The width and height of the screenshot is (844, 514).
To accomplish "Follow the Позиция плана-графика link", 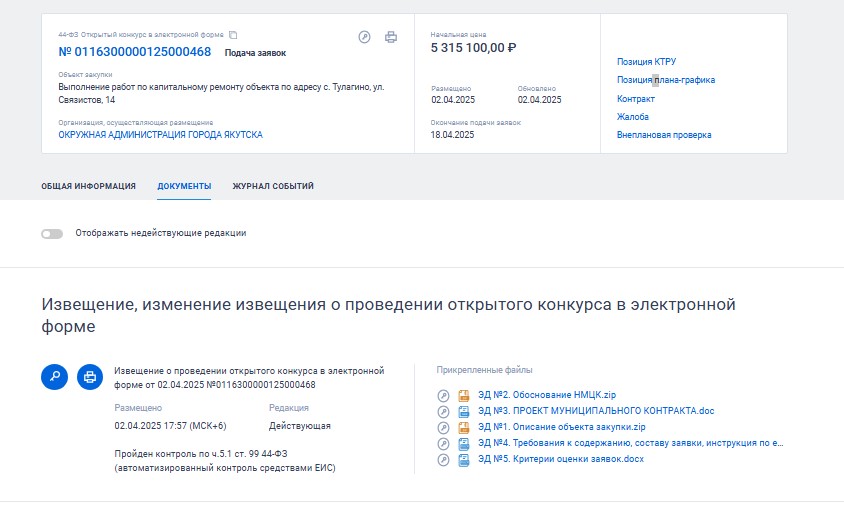I will click(666, 80).
